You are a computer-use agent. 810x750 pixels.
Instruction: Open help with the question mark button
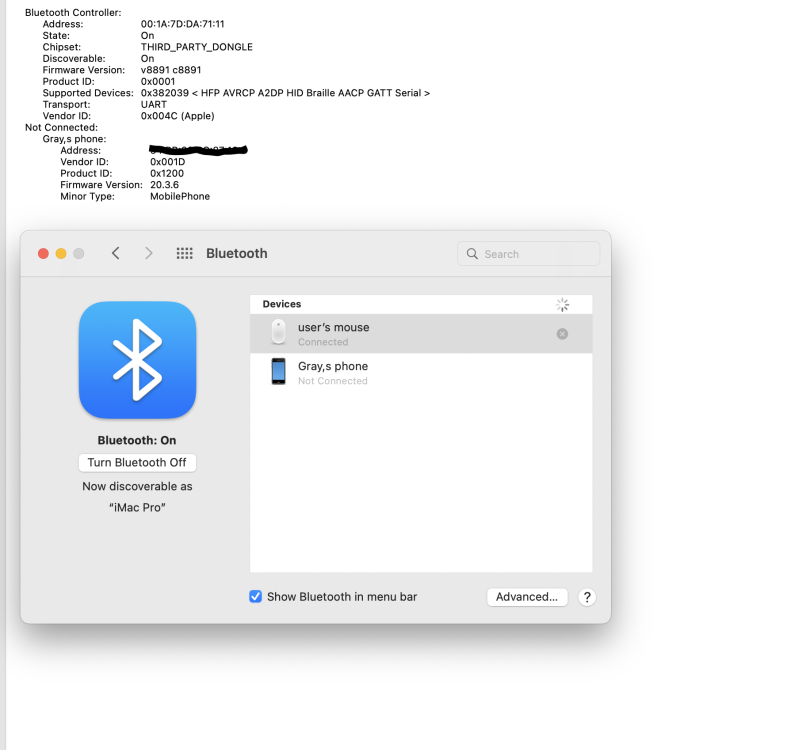(587, 597)
